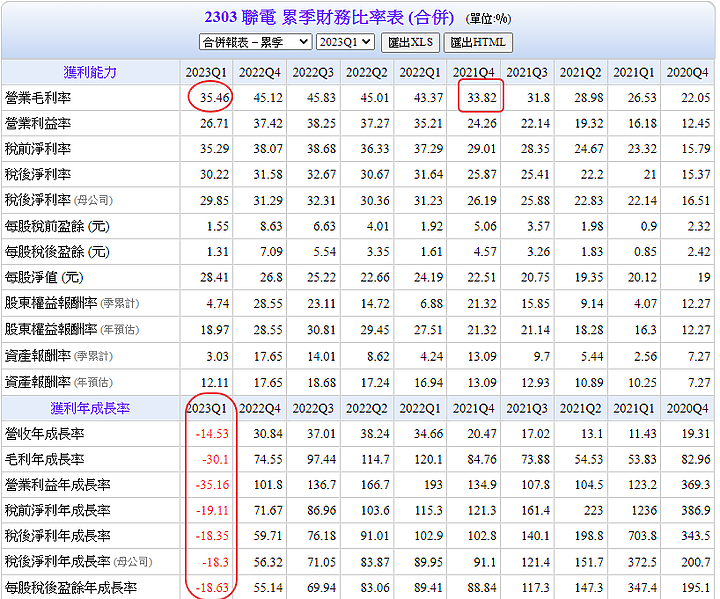Click the 營業利益年成長率 row label

tap(57, 485)
